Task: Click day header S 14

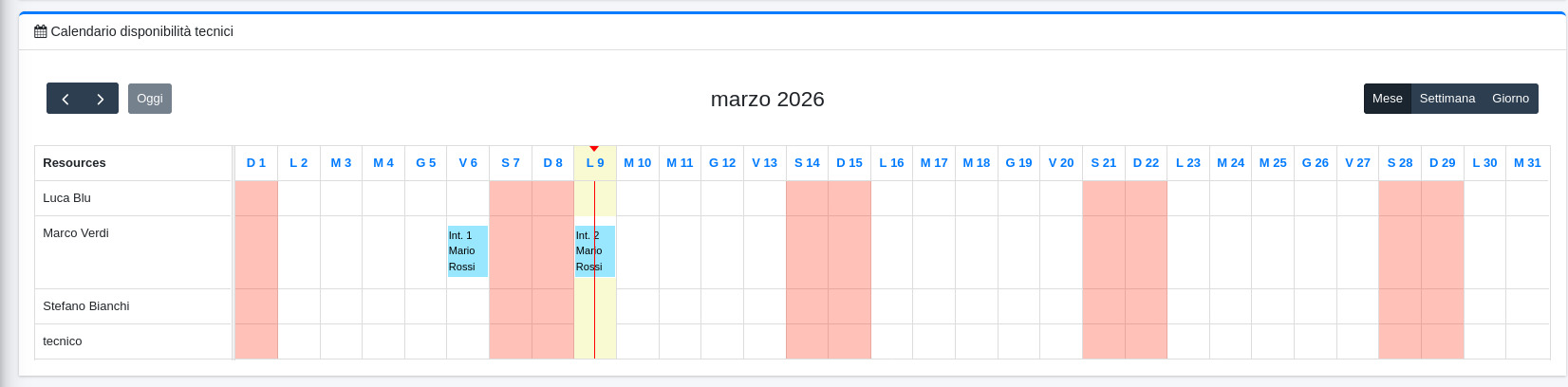Action: 807,163
